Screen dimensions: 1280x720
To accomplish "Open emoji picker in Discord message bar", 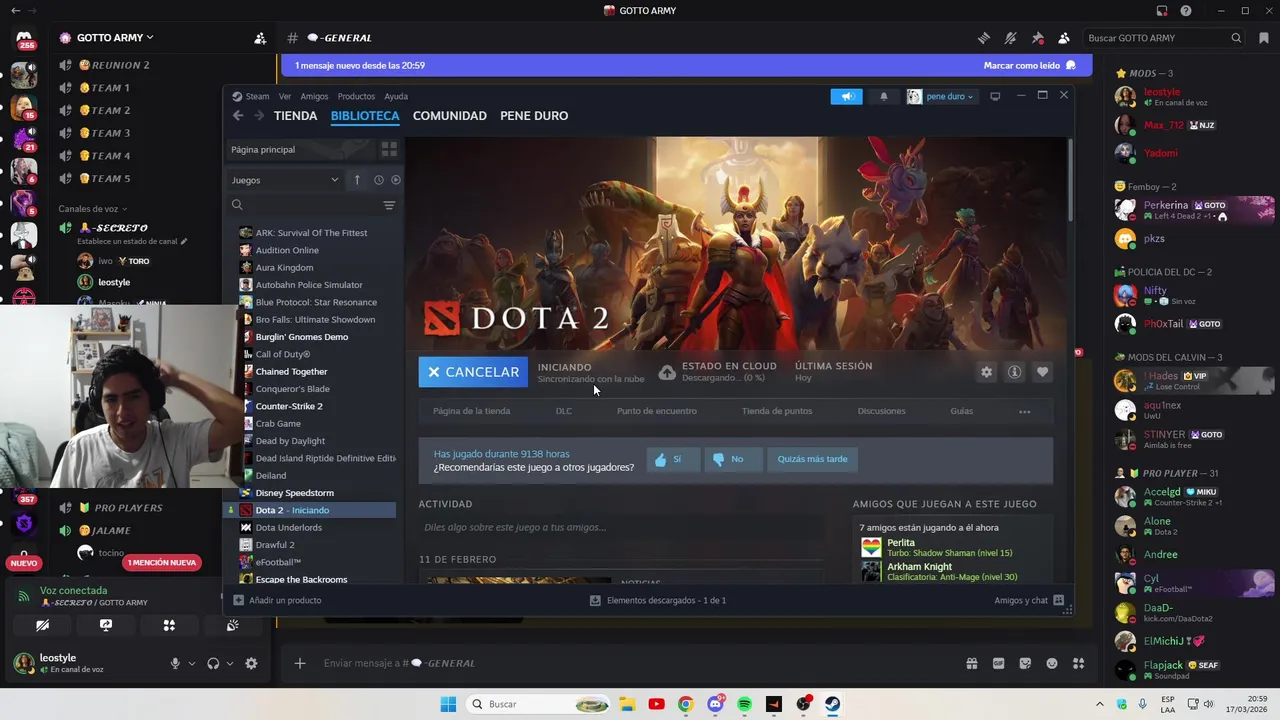I will pos(1052,663).
